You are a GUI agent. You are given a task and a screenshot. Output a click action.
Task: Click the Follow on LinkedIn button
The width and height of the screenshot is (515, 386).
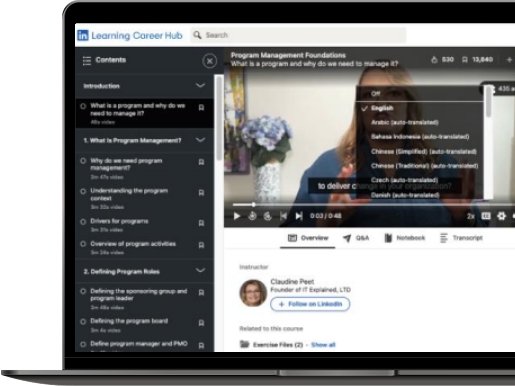point(310,304)
